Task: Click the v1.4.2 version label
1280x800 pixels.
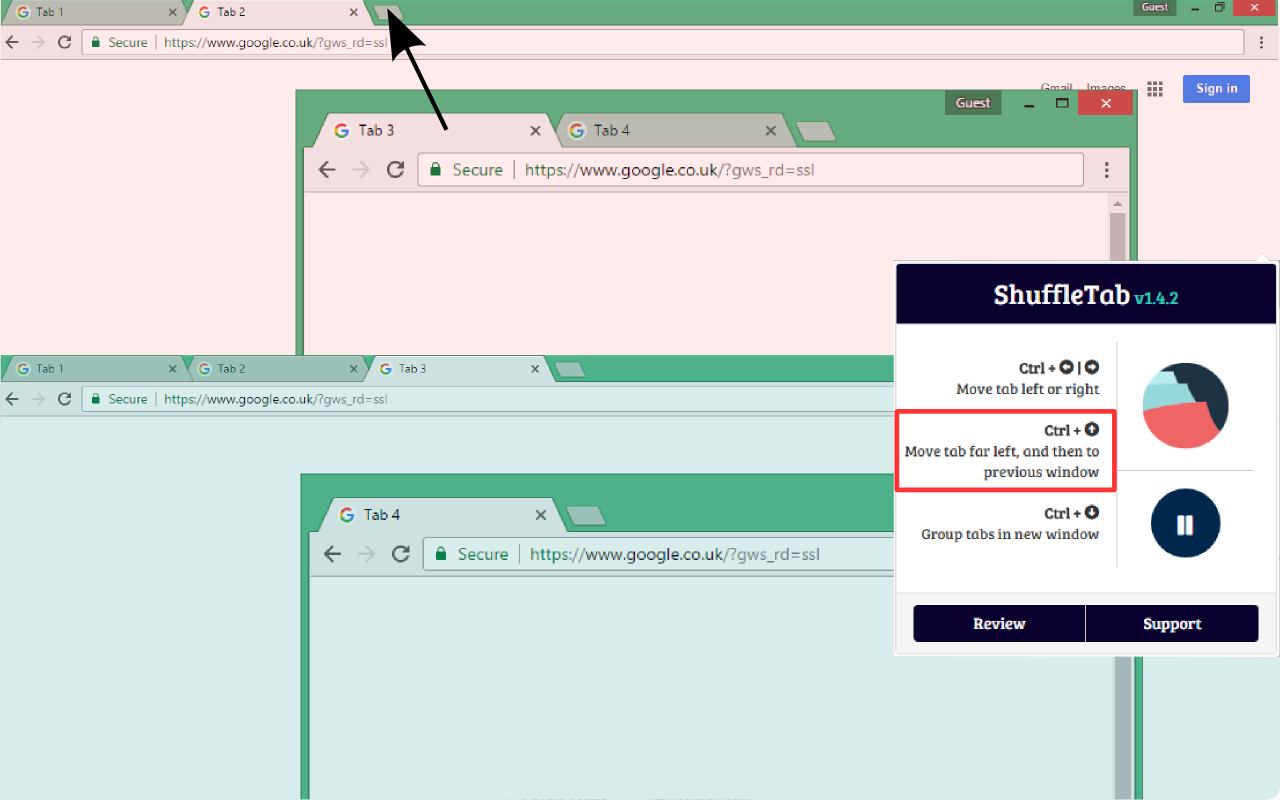Action: coord(1157,298)
